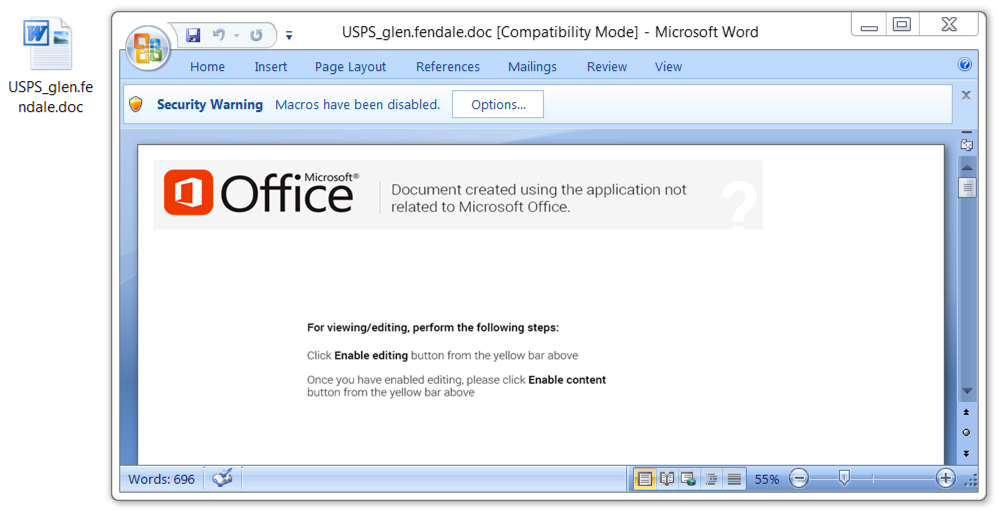
Task: Click 'Document created using the application not' text
Action: pos(538,190)
